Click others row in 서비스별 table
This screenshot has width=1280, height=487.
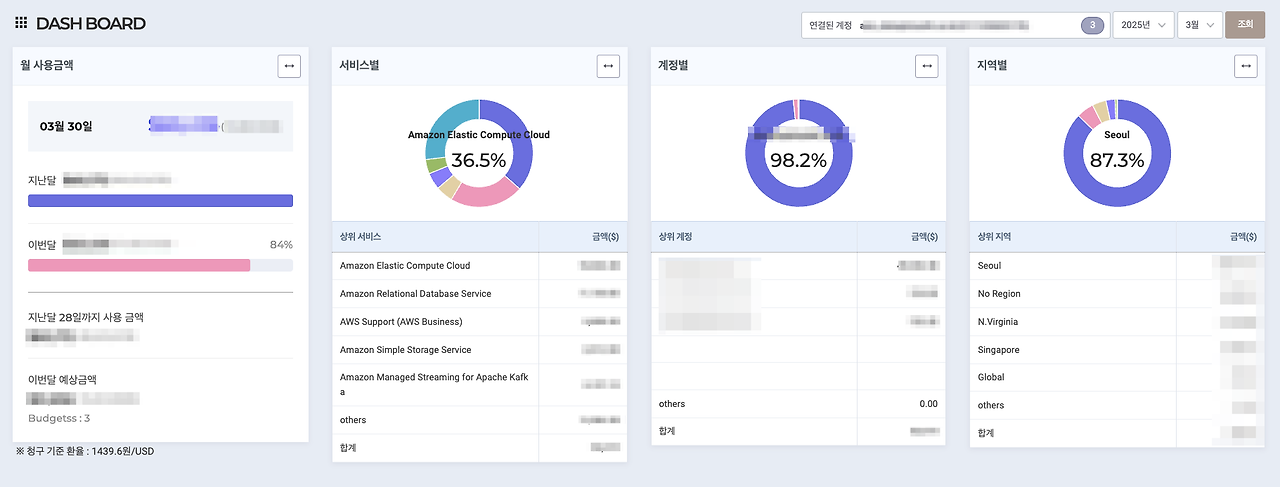479,420
